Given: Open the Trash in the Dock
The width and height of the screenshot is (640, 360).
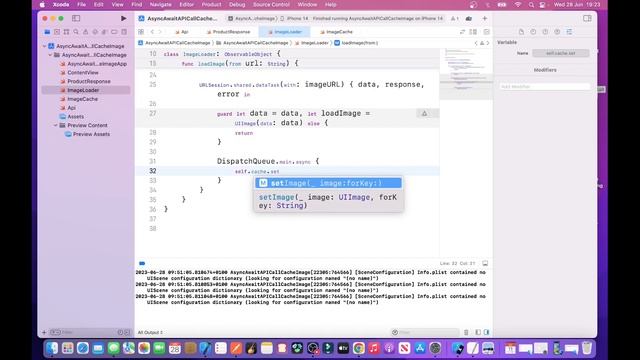Looking at the screenshot, I should click(x=587, y=348).
